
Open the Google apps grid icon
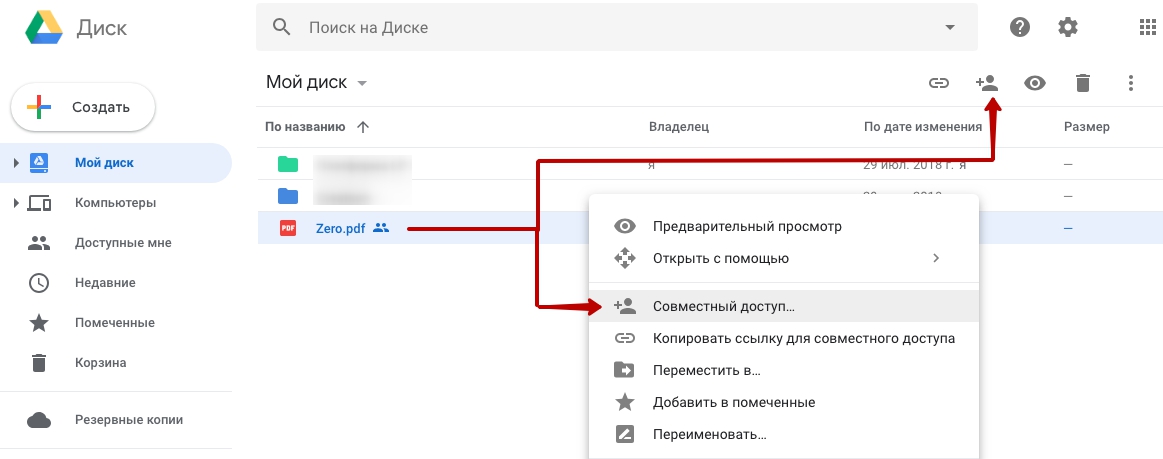1147,27
